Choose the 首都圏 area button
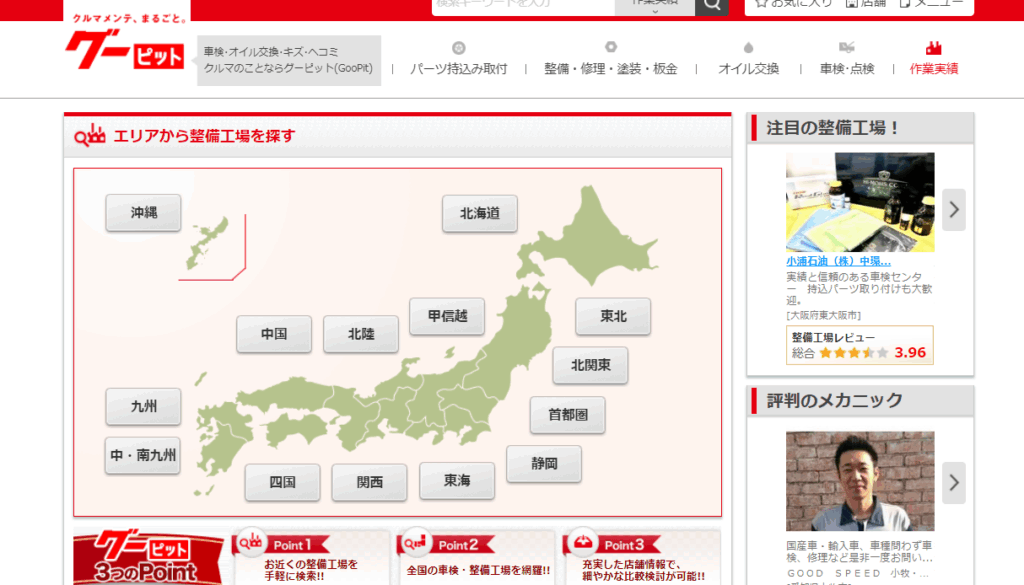1024x585 pixels. click(x=567, y=415)
